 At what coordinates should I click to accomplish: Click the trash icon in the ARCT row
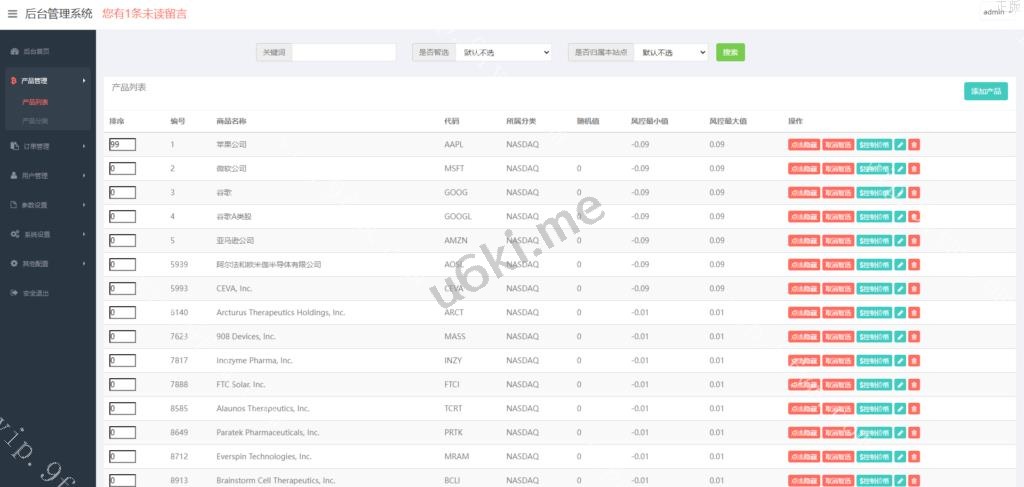914,313
